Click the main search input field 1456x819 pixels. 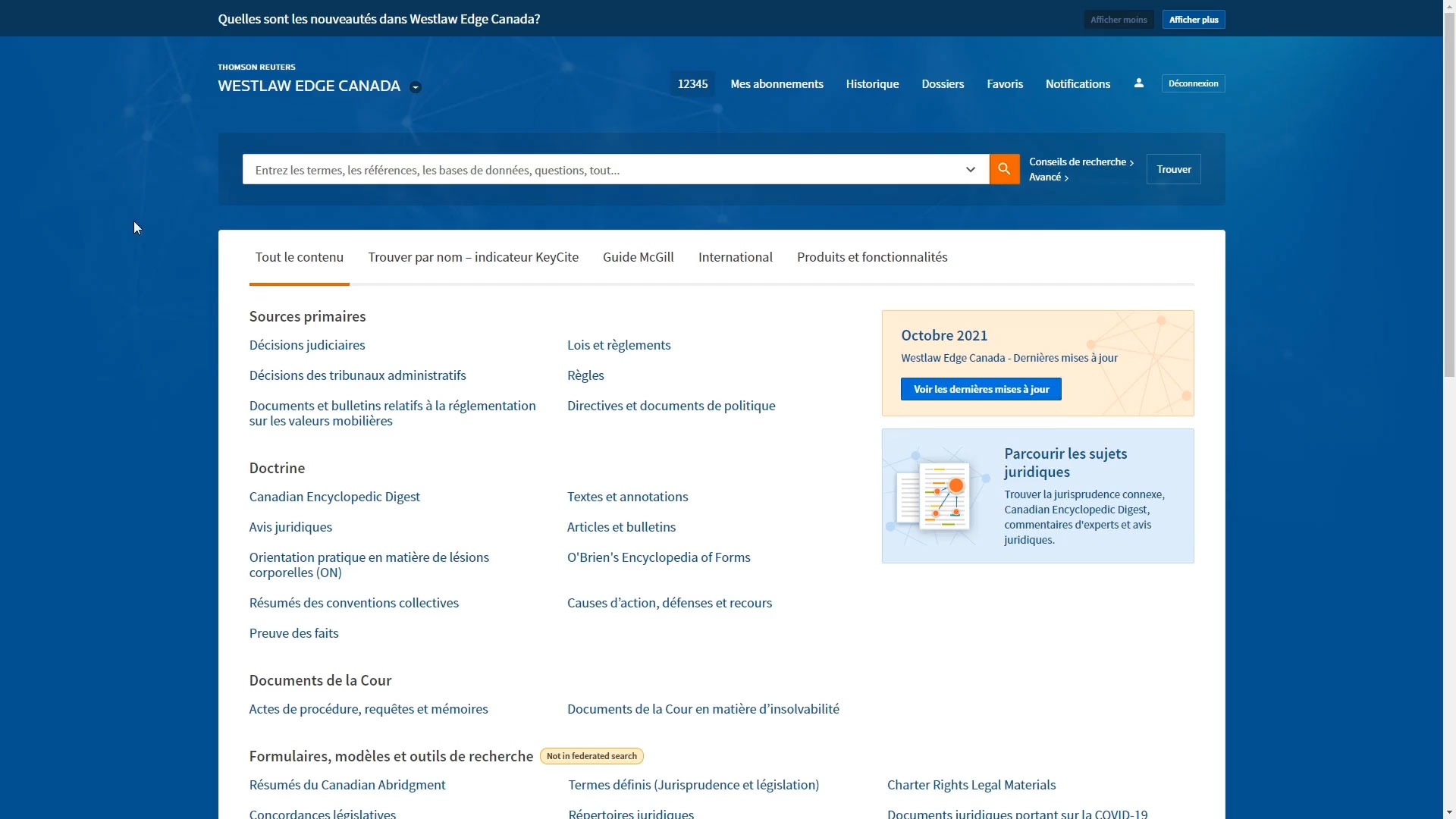[x=605, y=169]
